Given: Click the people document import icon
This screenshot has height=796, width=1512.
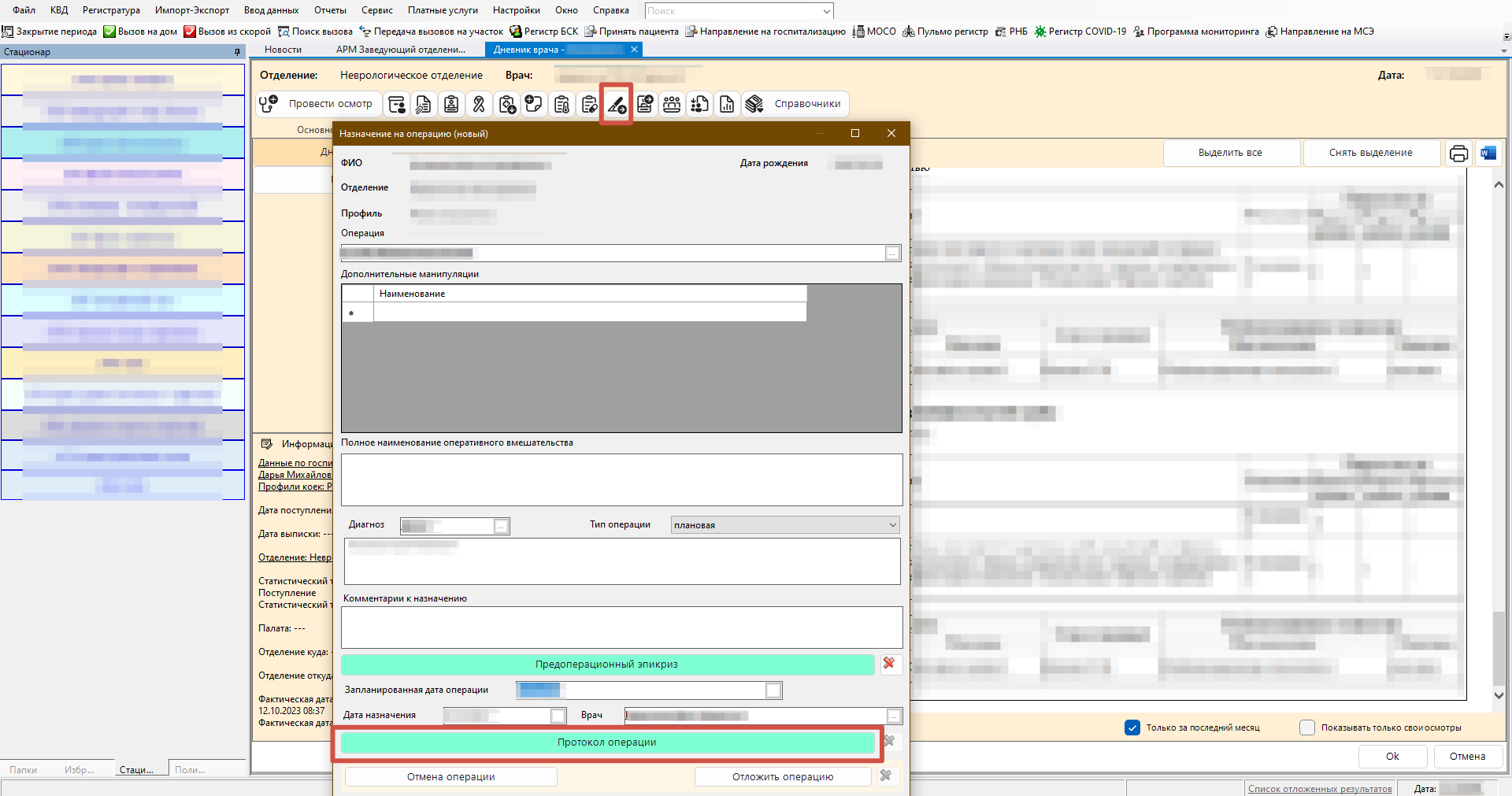Looking at the screenshot, I should click(699, 104).
